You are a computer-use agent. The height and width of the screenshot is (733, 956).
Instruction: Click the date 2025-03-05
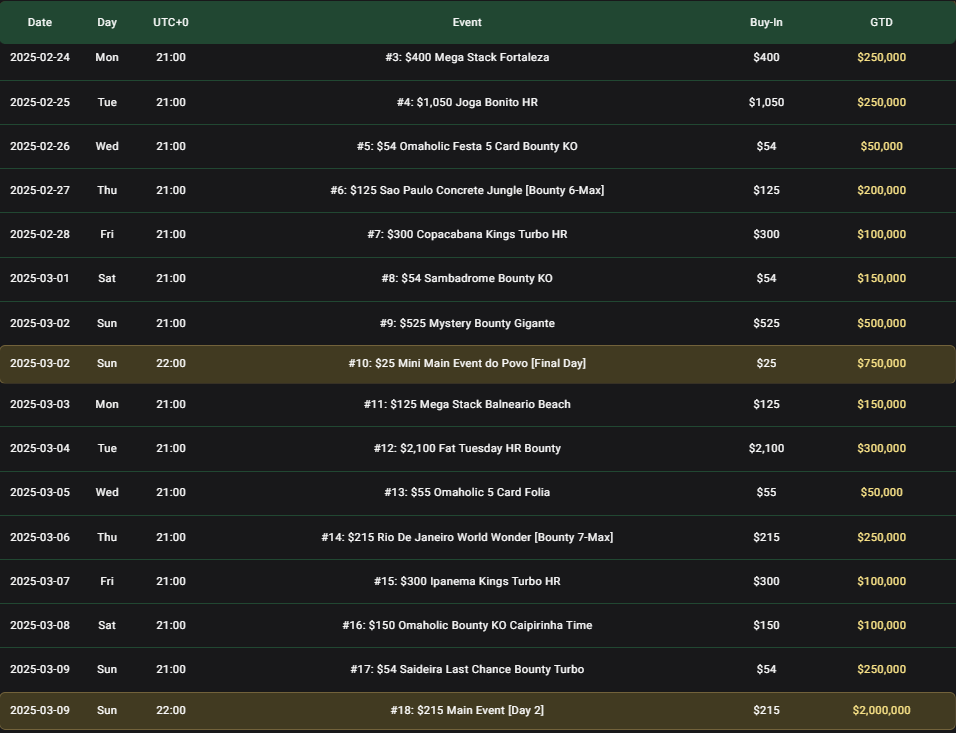(x=40, y=492)
